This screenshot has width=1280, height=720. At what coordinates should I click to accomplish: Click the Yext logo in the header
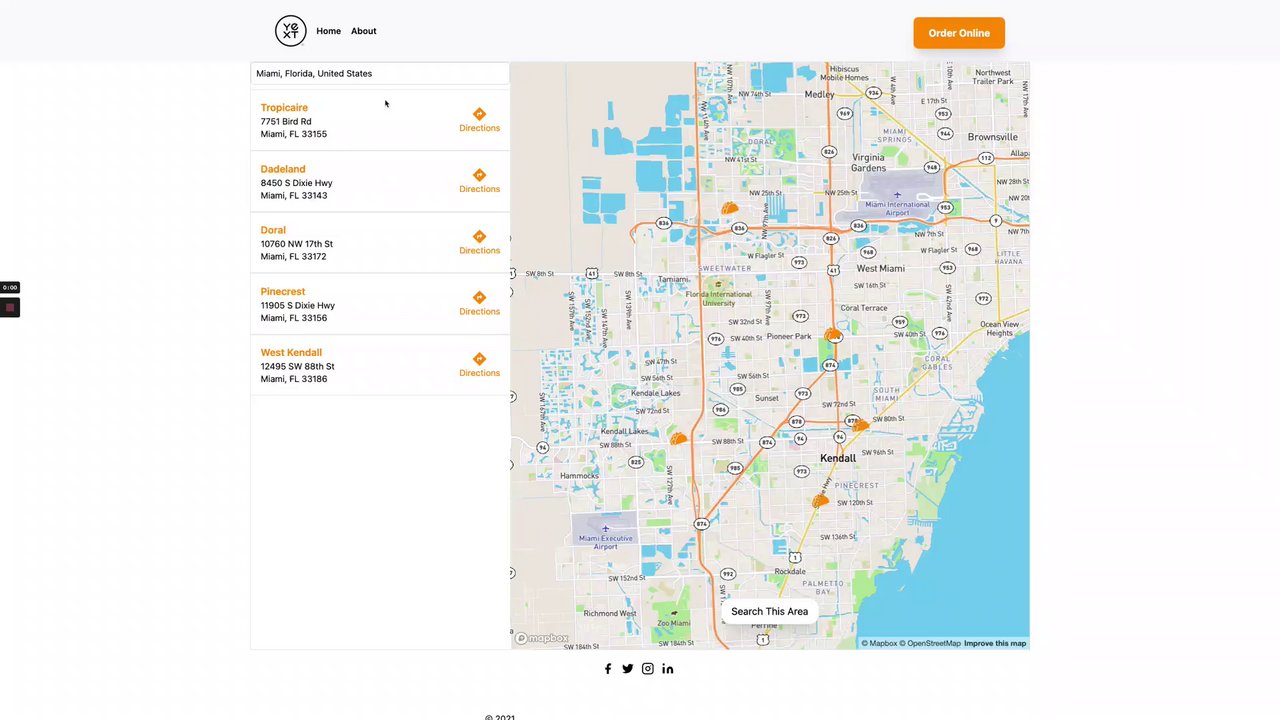pyautogui.click(x=290, y=31)
